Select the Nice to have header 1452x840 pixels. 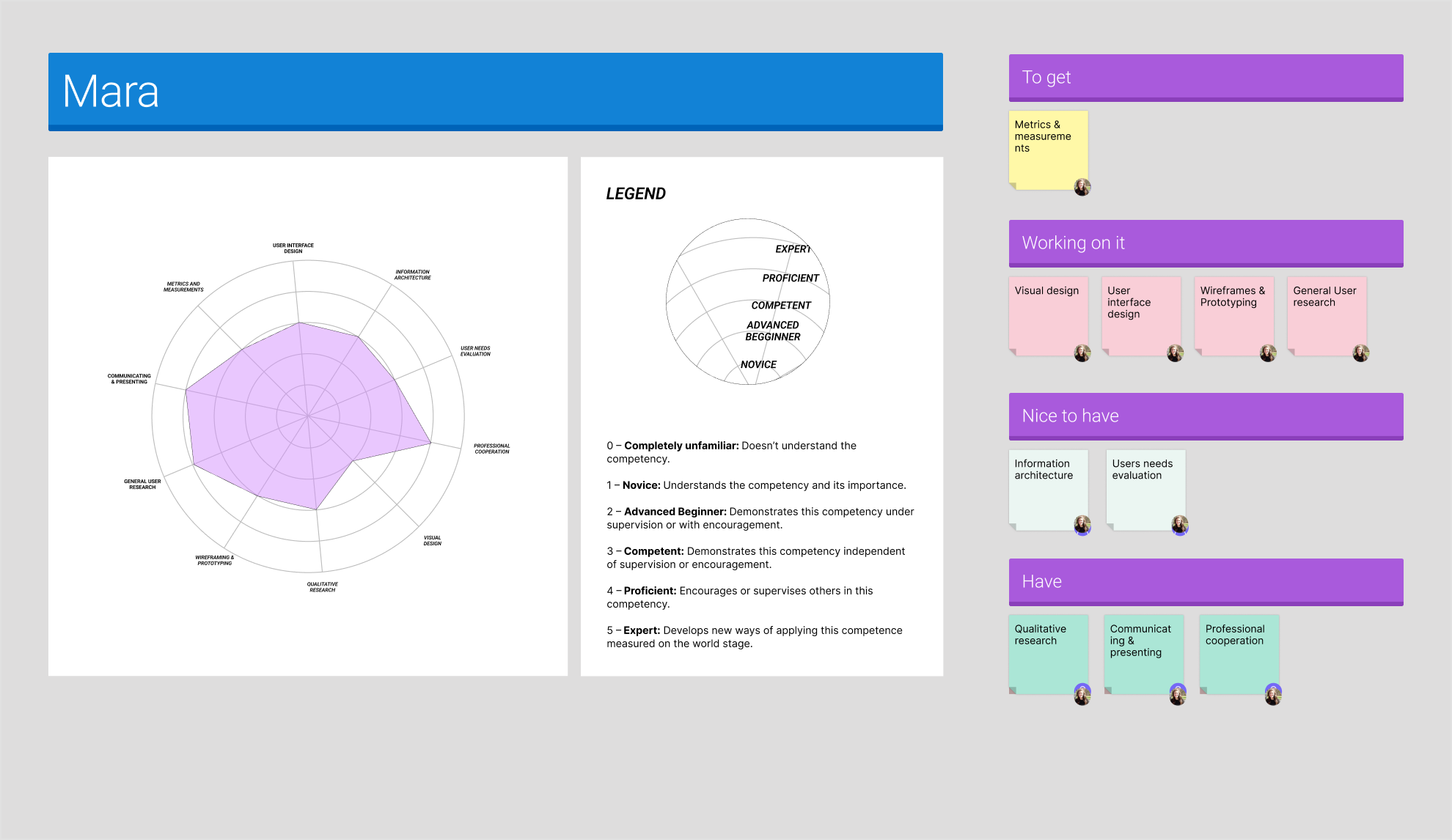click(x=1206, y=416)
